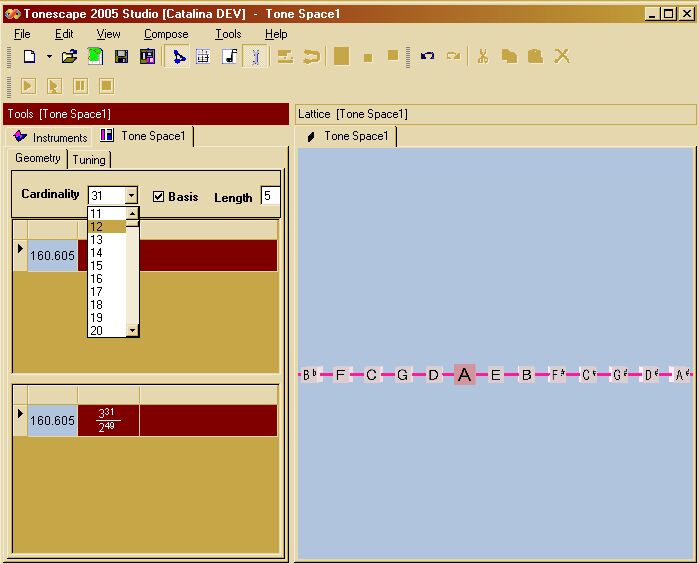
Task: Click the 160.605 cell in the lower grid
Action: point(53,420)
